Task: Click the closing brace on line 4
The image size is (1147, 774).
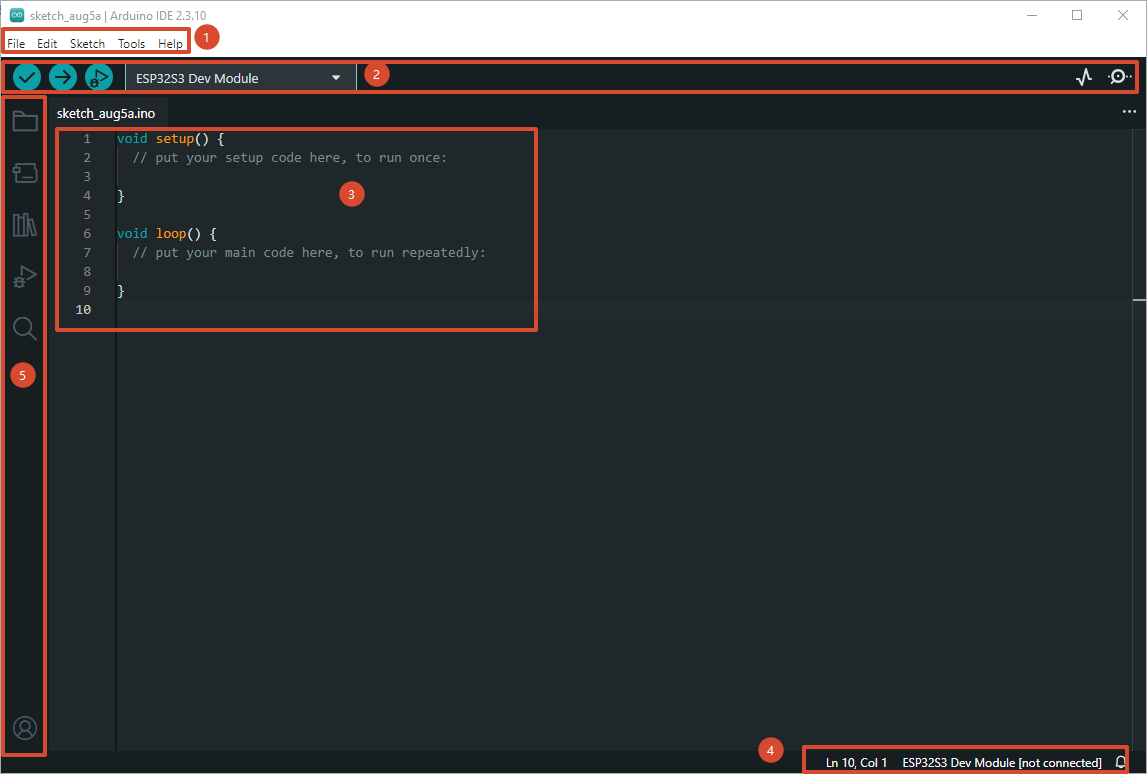Action: pos(121,195)
